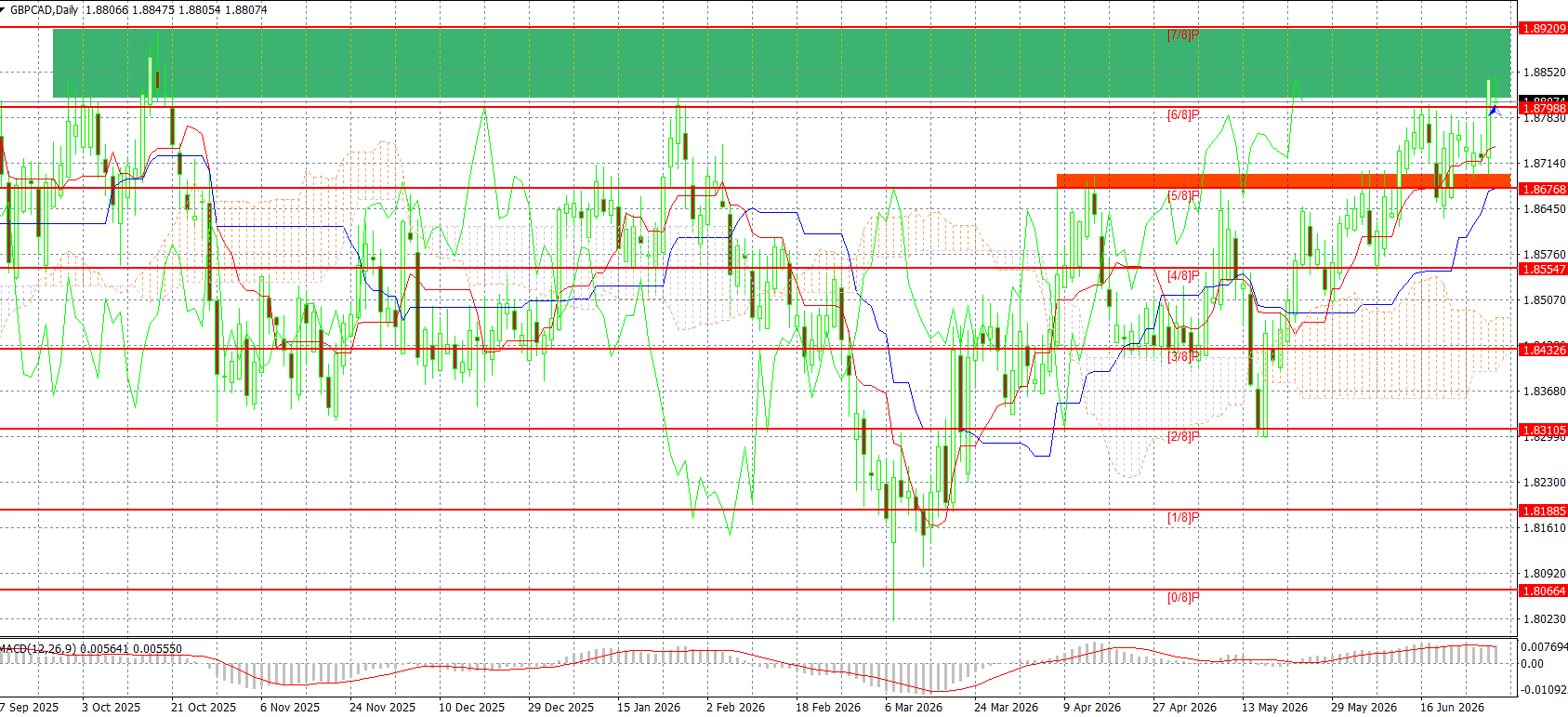
Task: Click the 1.80664 red price tag
Action: [1543, 591]
